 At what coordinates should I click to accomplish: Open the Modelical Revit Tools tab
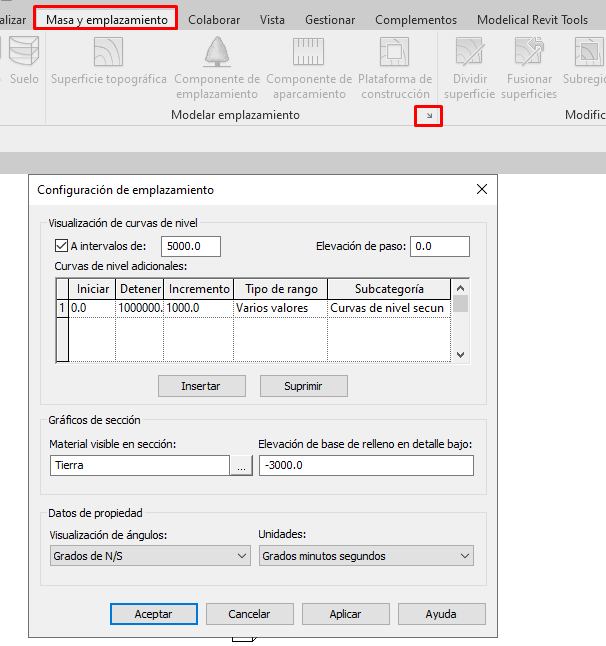[x=532, y=20]
